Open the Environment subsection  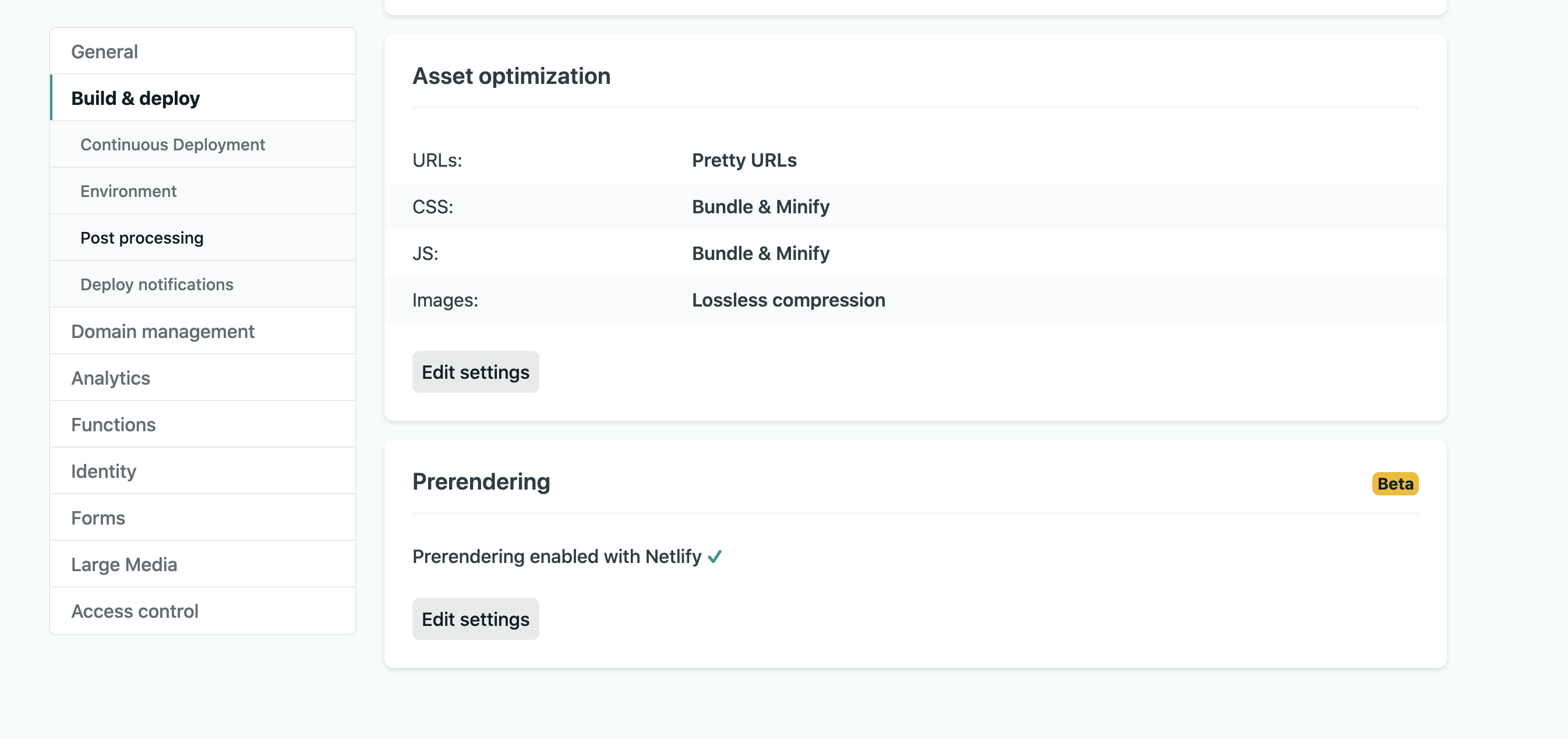coord(129,191)
